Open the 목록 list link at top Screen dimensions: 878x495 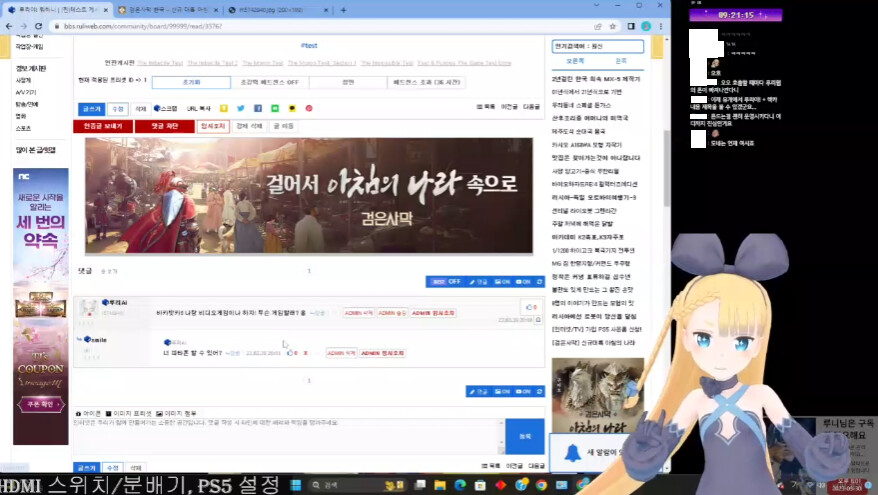coord(485,106)
